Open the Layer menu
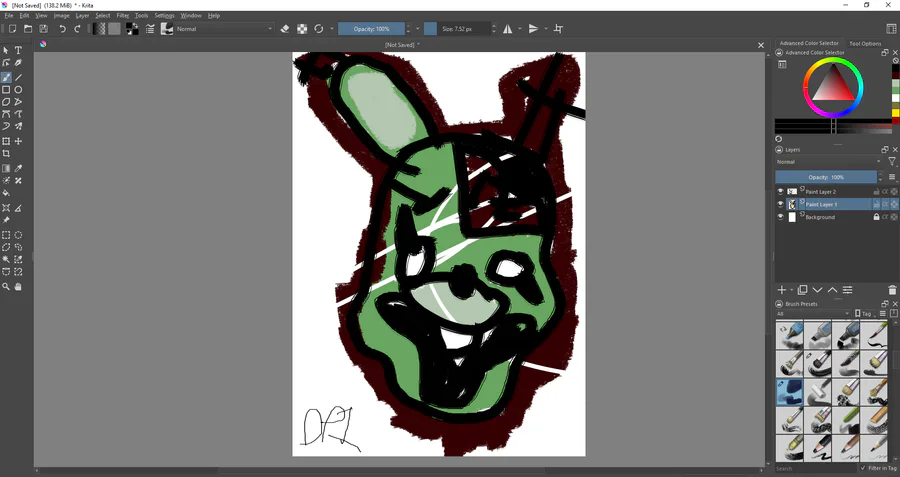 click(x=82, y=15)
